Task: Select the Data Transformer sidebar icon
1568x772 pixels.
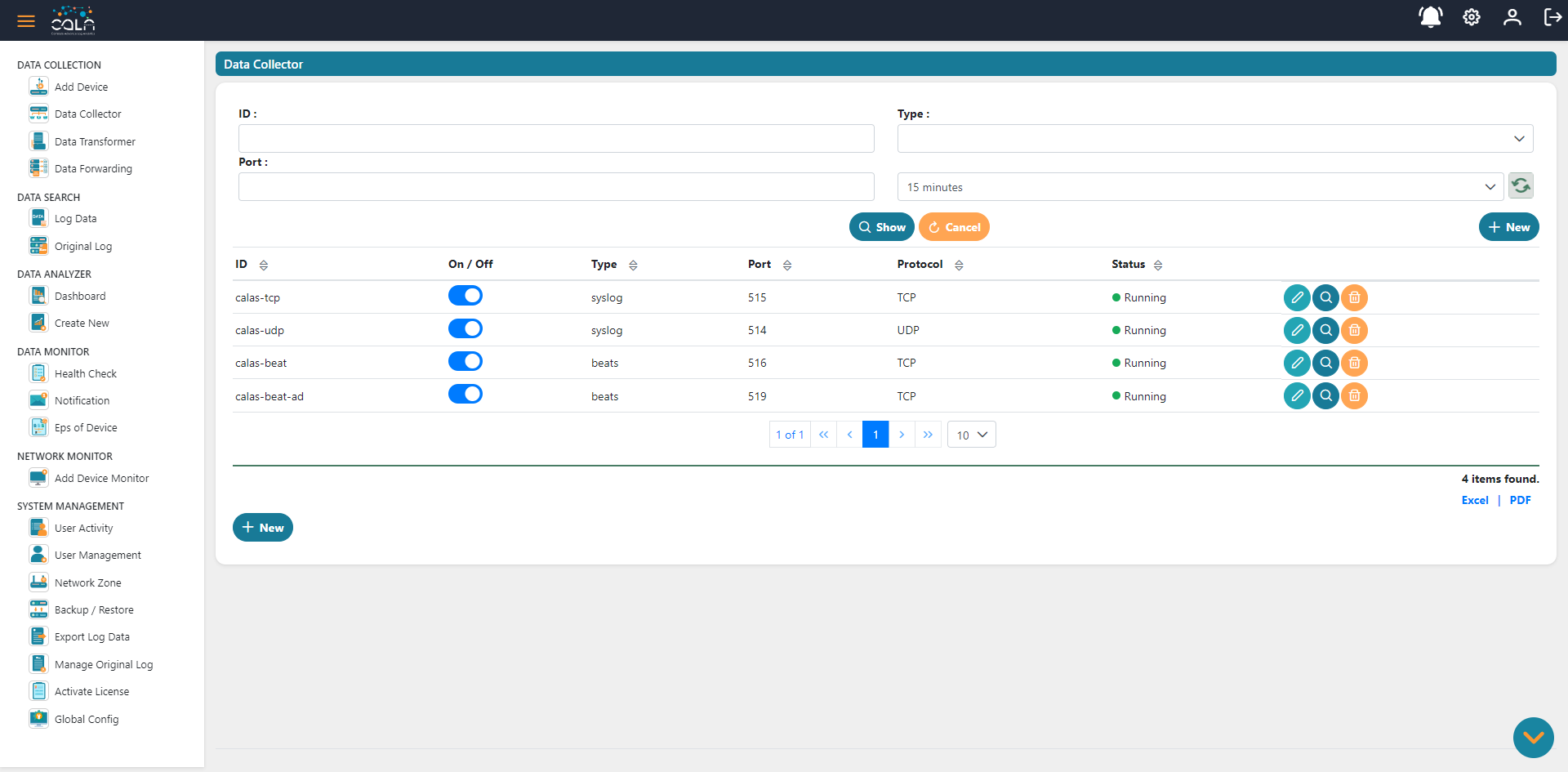Action: click(x=38, y=141)
